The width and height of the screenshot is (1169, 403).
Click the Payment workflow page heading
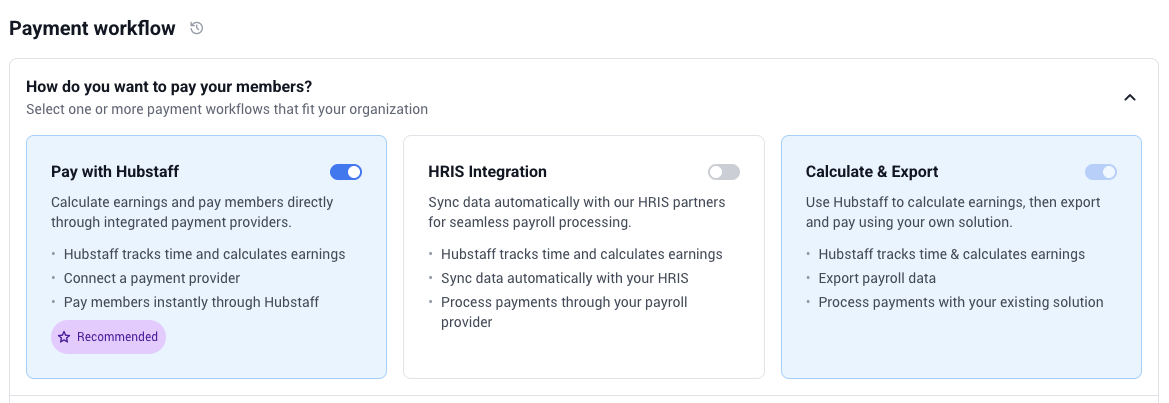pyautogui.click(x=92, y=28)
